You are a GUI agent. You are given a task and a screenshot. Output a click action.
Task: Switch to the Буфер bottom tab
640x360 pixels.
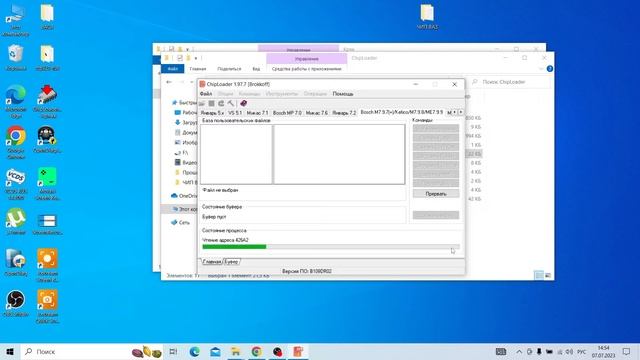point(231,262)
